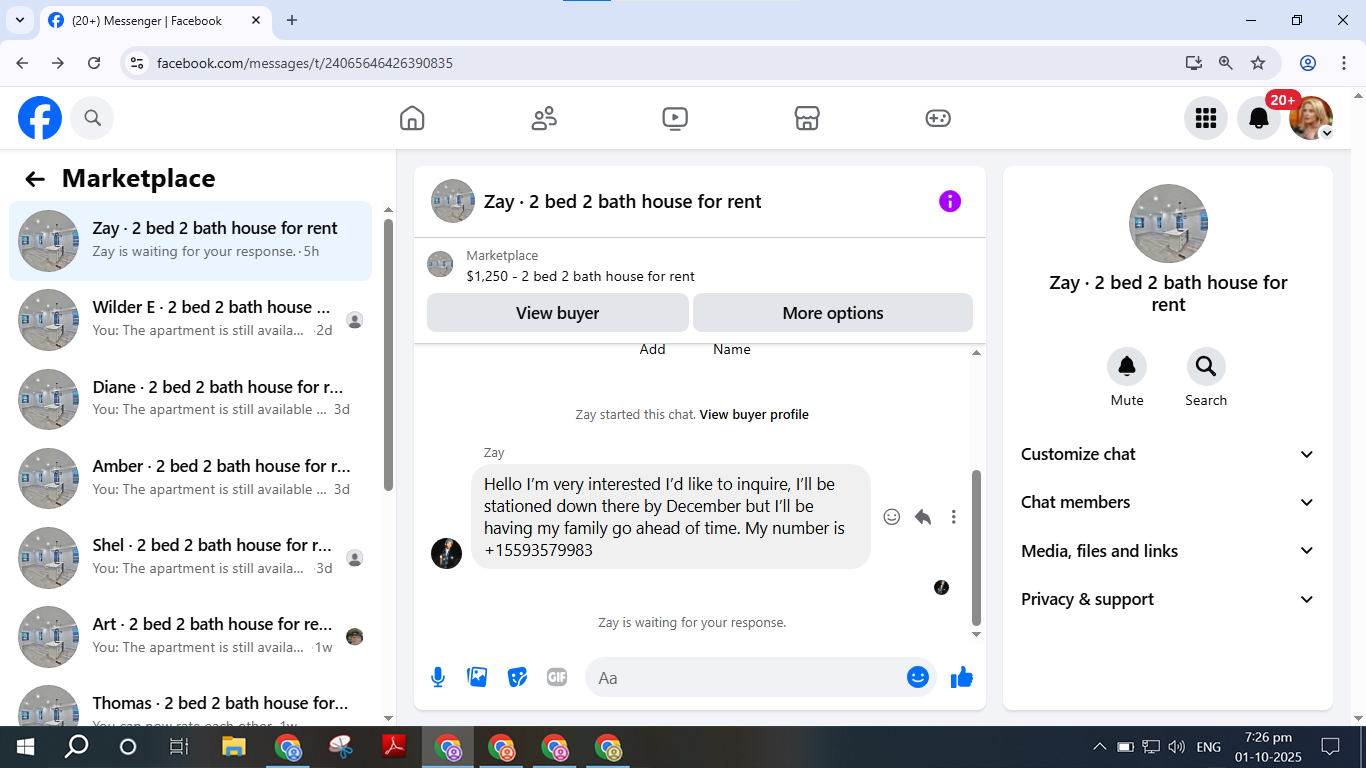Bookmark this page with the star icon
This screenshot has height=768, width=1366.
point(1258,63)
